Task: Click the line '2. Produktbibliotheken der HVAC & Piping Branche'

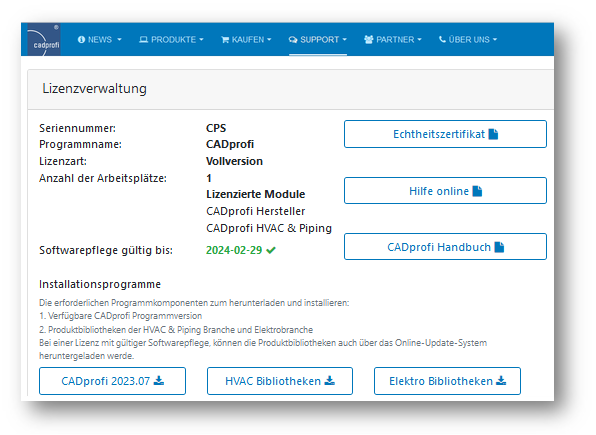Action: [x=176, y=330]
